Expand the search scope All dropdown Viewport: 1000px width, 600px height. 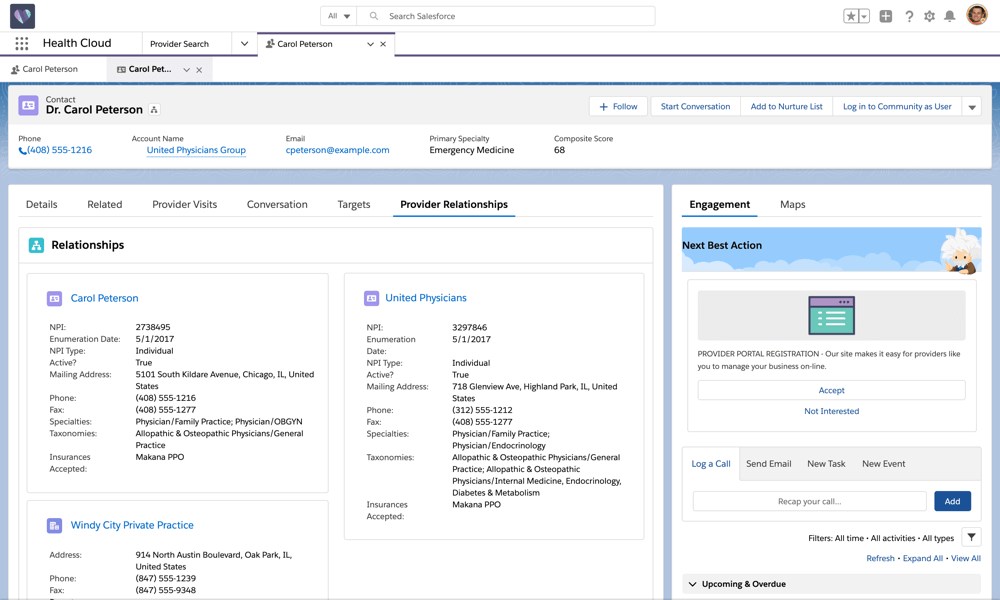coord(339,16)
